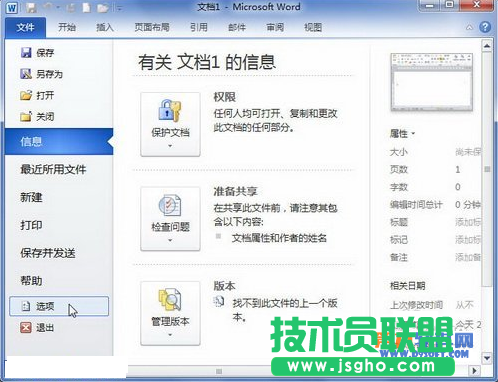Image resolution: width=498 pixels, height=382 pixels.
Task: Open 选项 (Options) in the sidebar
Action: click(x=59, y=306)
